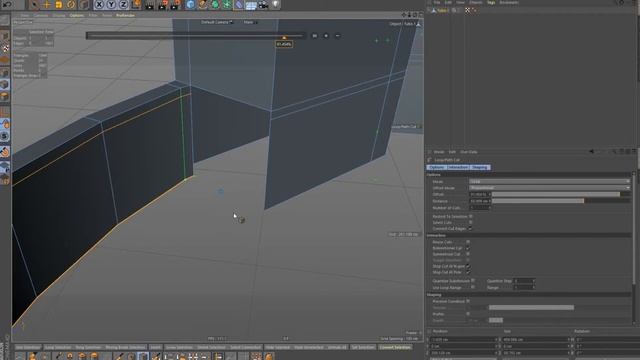The image size is (640, 360).
Task: Click the S snap icon in left sidebar
Action: click(x=5, y=136)
